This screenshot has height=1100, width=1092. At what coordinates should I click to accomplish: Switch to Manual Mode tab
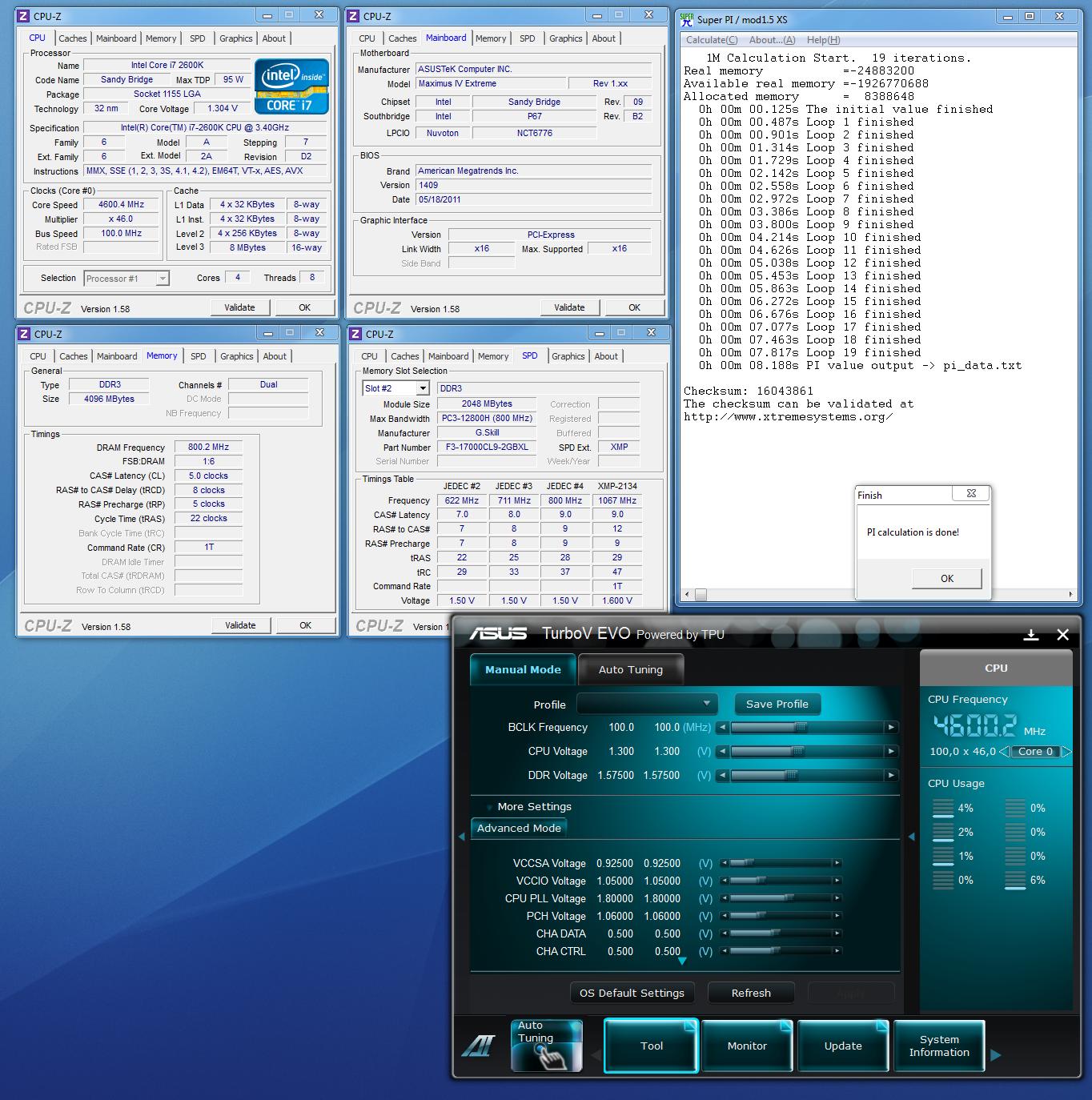tap(523, 669)
